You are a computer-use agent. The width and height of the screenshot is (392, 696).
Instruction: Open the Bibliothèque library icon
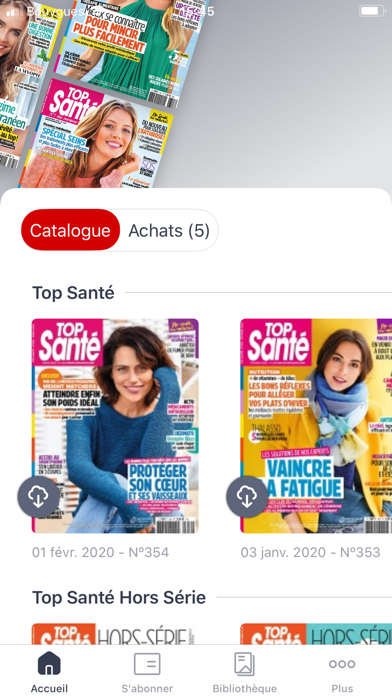click(x=244, y=664)
